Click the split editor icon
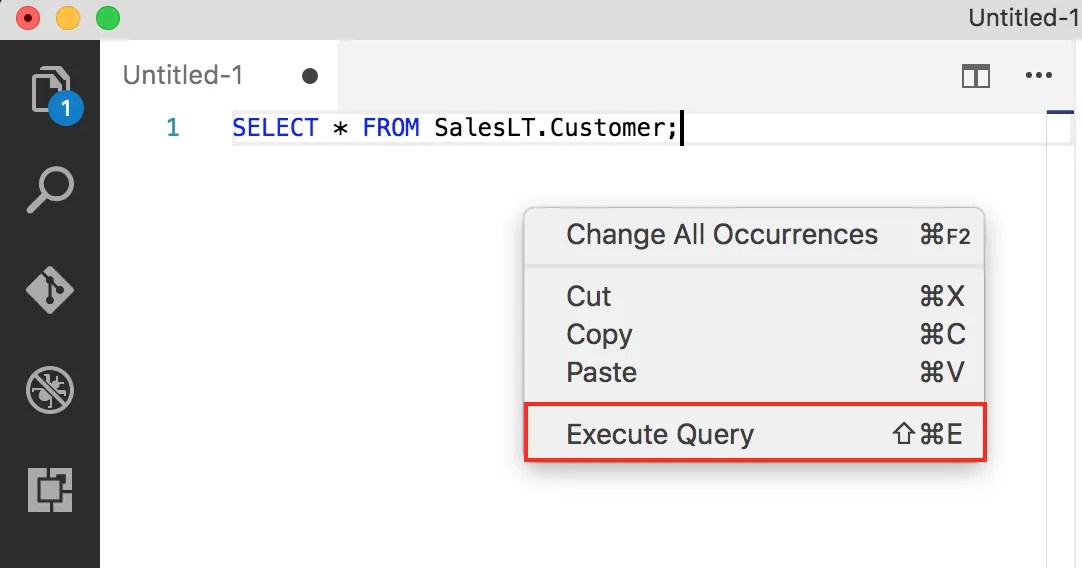This screenshot has width=1082, height=568. tap(976, 75)
